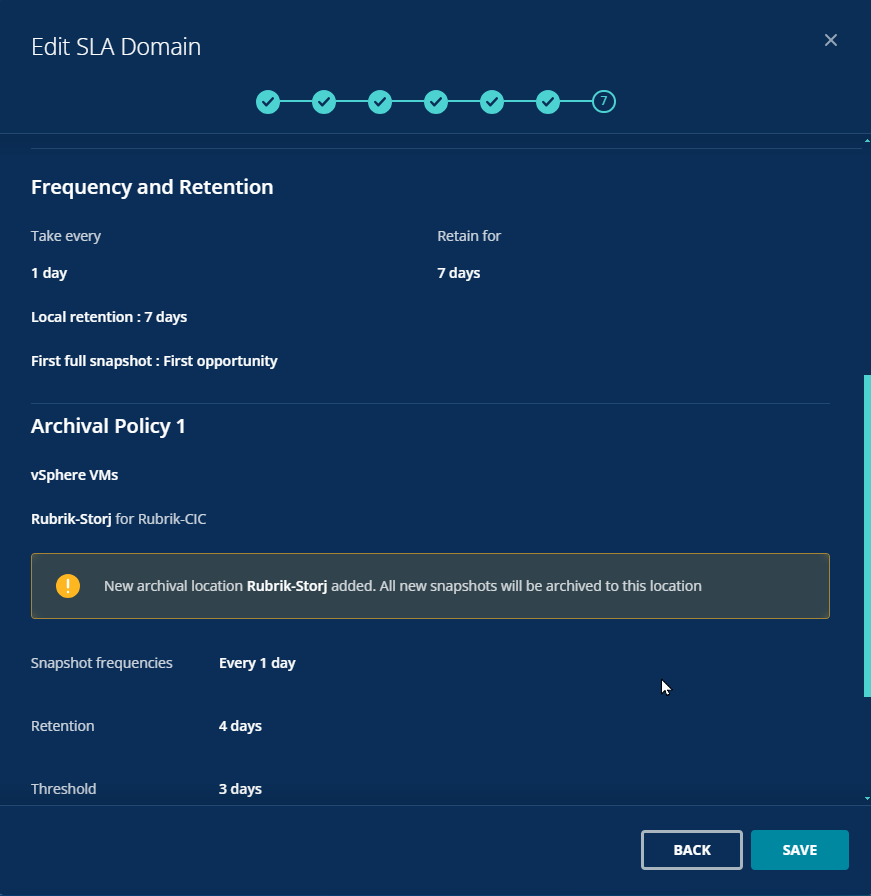
Task: Navigate to sixth completed wizard step
Action: pos(548,102)
